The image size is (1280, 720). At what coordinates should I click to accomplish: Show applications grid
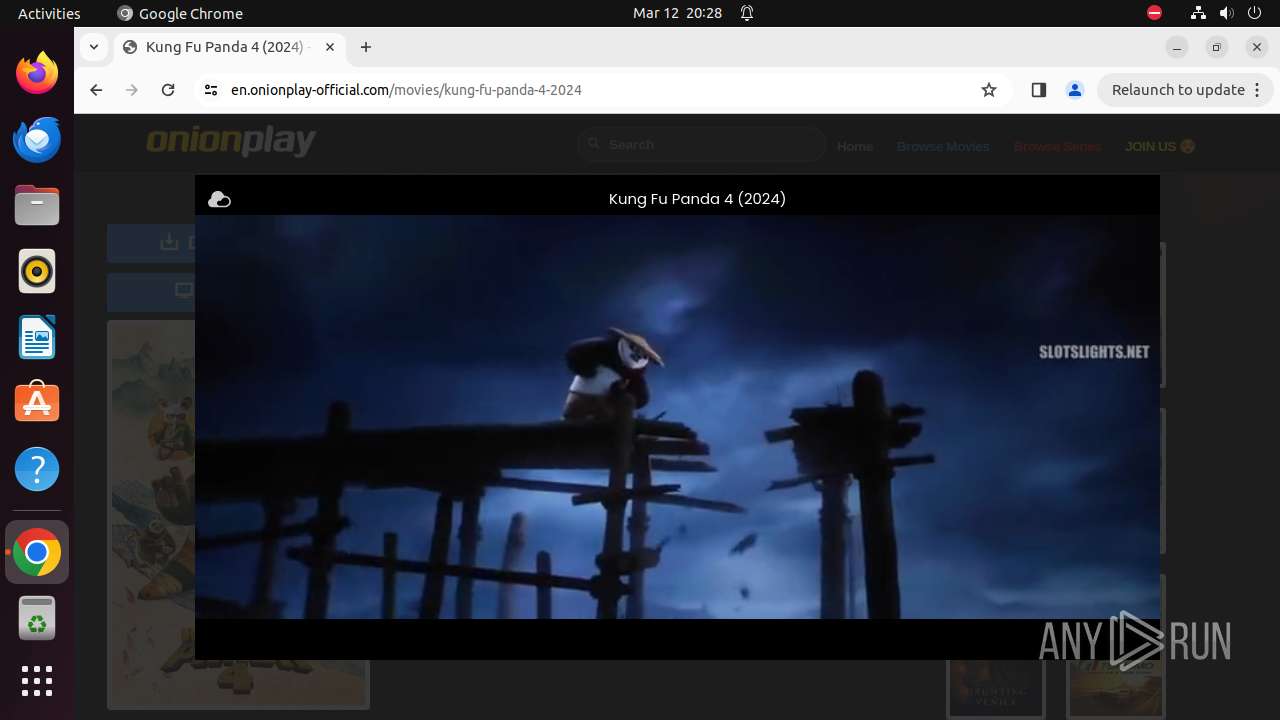37,681
